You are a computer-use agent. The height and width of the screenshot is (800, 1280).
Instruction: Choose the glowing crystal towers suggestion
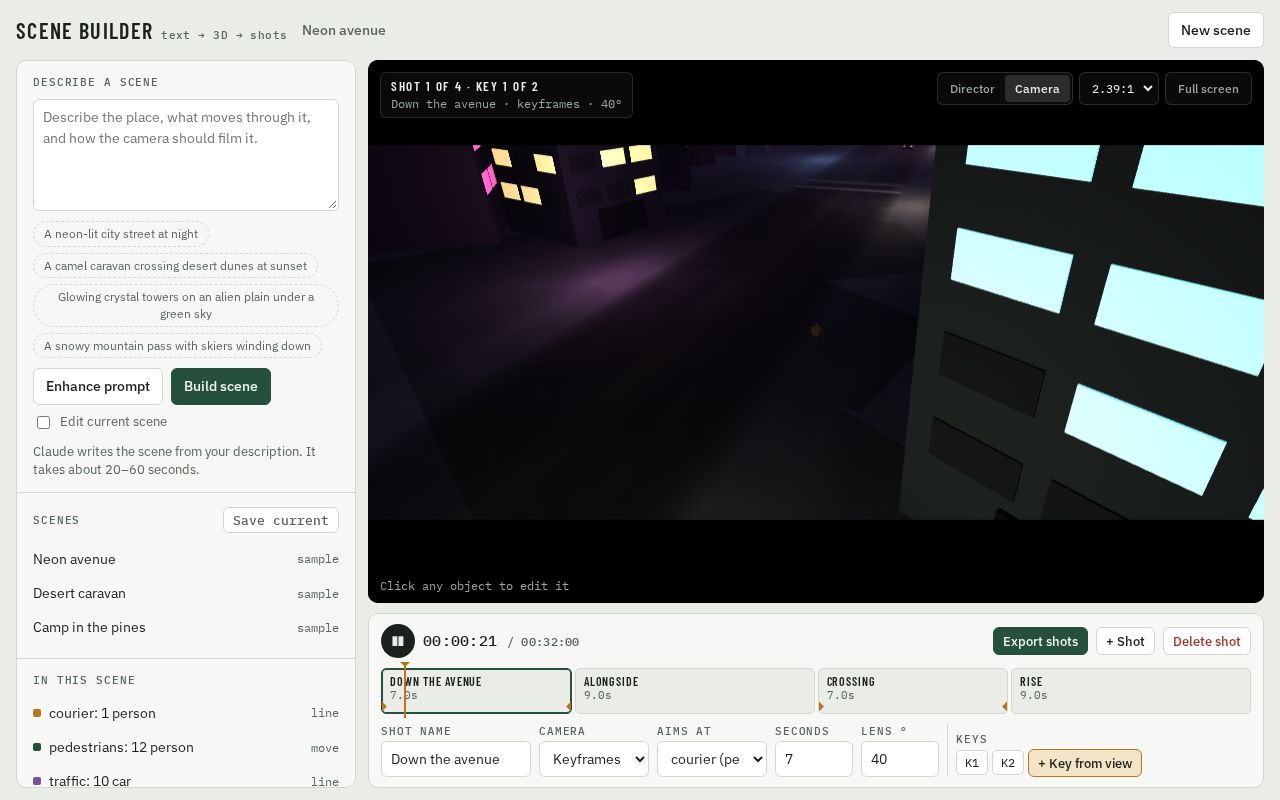tap(186, 305)
